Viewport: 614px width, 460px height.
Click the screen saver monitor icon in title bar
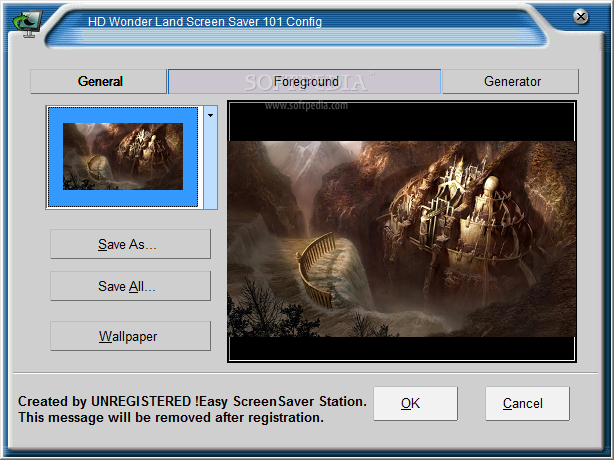tap(27, 23)
